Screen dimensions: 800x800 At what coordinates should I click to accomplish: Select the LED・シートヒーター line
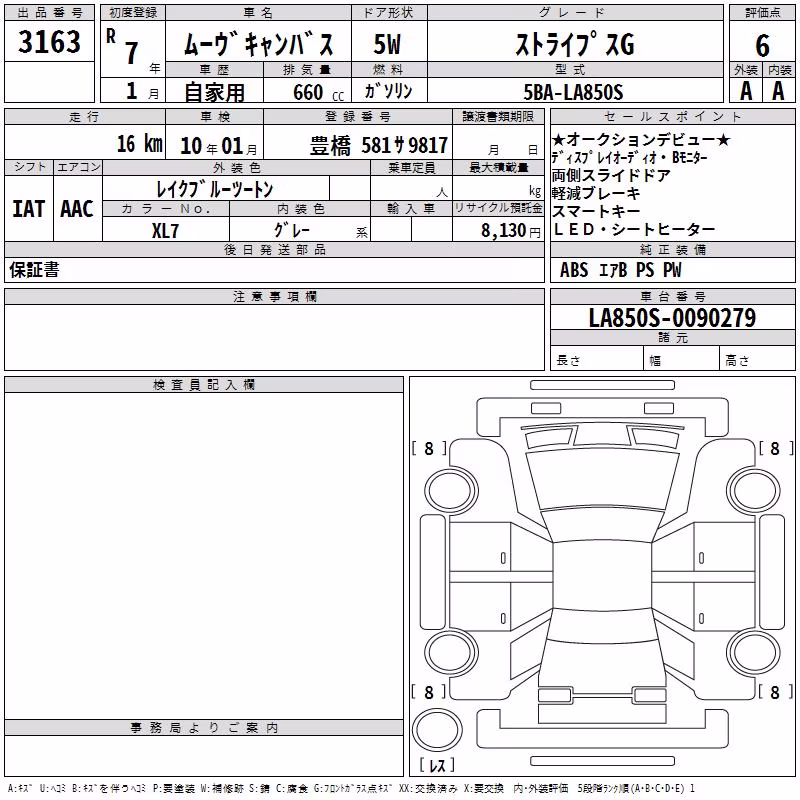634,230
